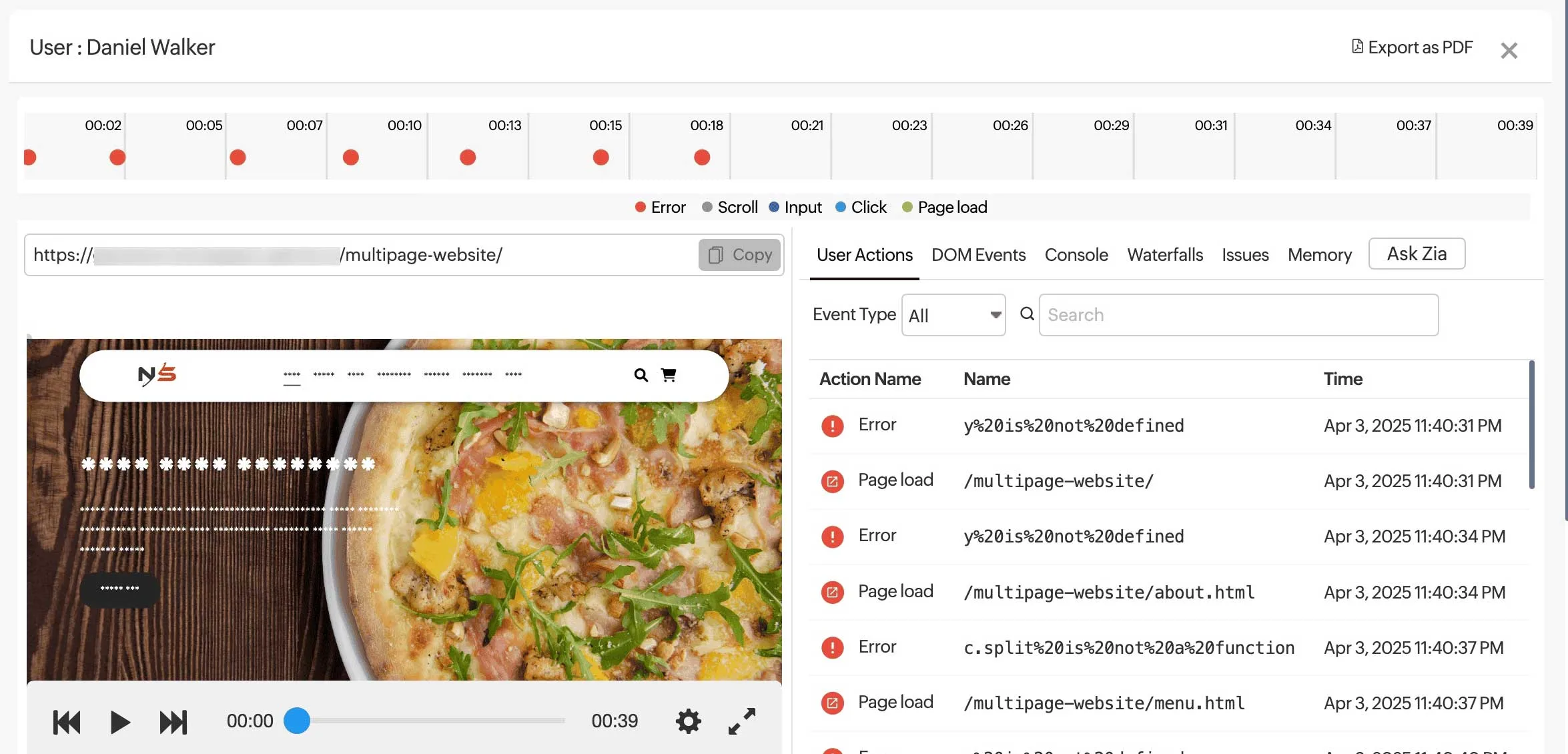The image size is (1568, 754).
Task: Click the Export as PDF link
Action: pos(1412,47)
